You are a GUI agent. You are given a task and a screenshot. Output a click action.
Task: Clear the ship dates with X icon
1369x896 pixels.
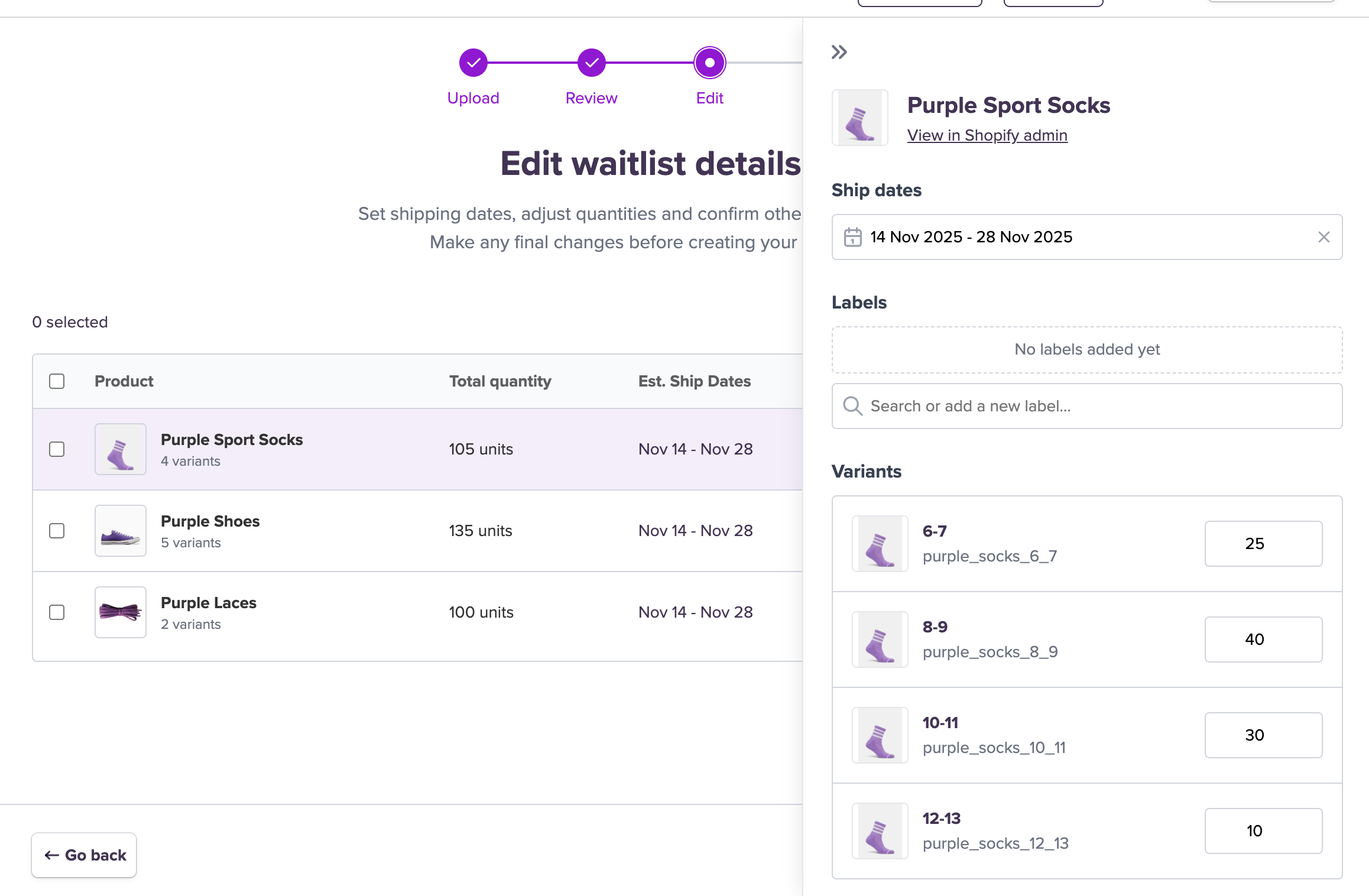click(1323, 237)
